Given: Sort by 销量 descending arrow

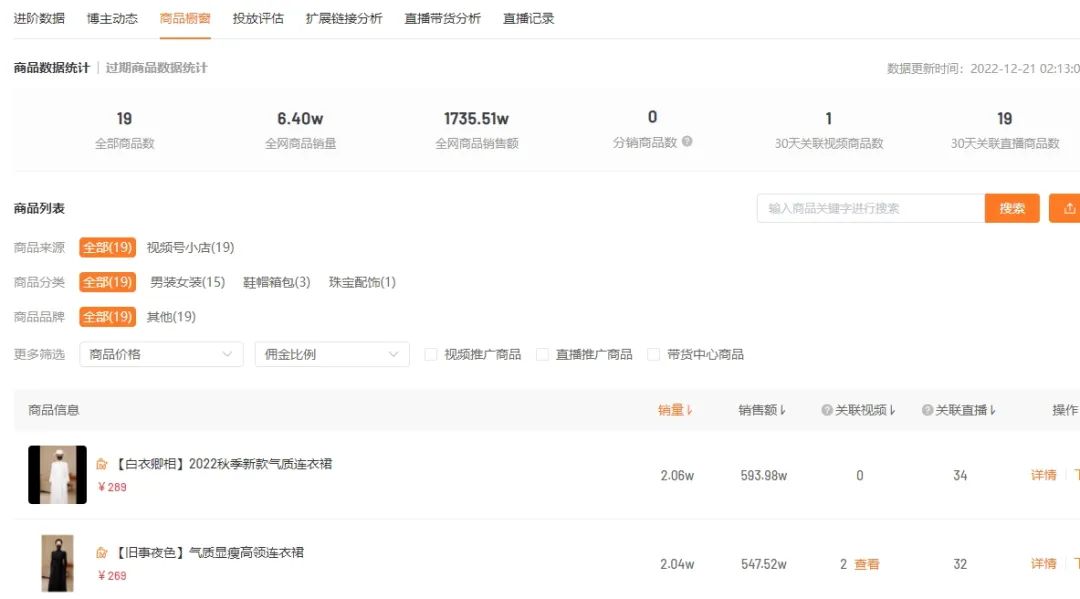Looking at the screenshot, I should (689, 410).
